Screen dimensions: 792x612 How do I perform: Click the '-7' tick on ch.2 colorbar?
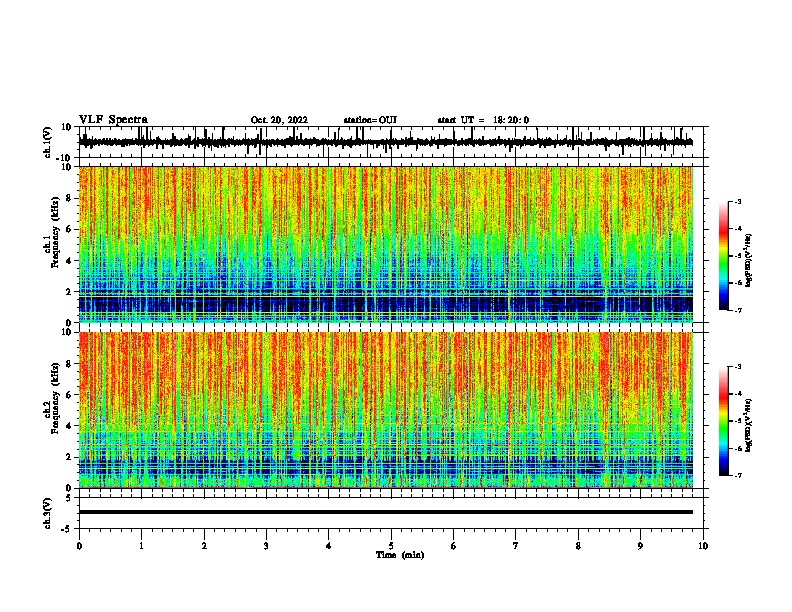pyautogui.click(x=737, y=476)
